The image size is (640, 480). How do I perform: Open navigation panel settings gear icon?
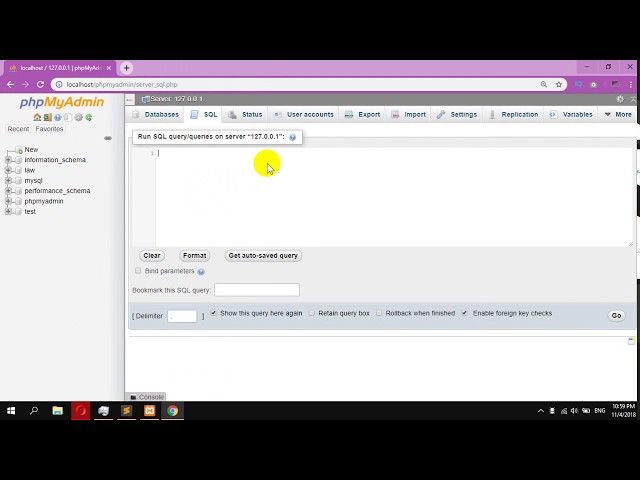click(78, 118)
